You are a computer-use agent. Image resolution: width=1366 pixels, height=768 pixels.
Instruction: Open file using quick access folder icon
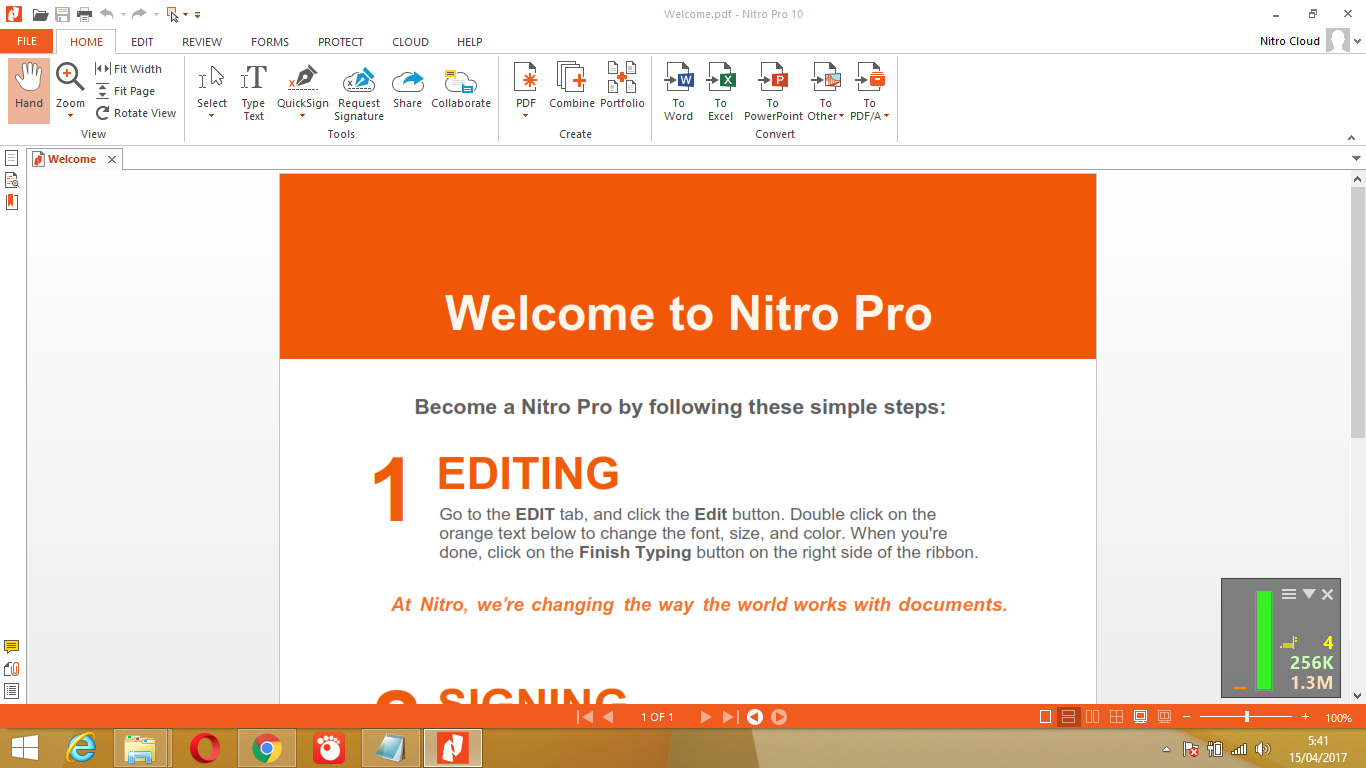(40, 14)
